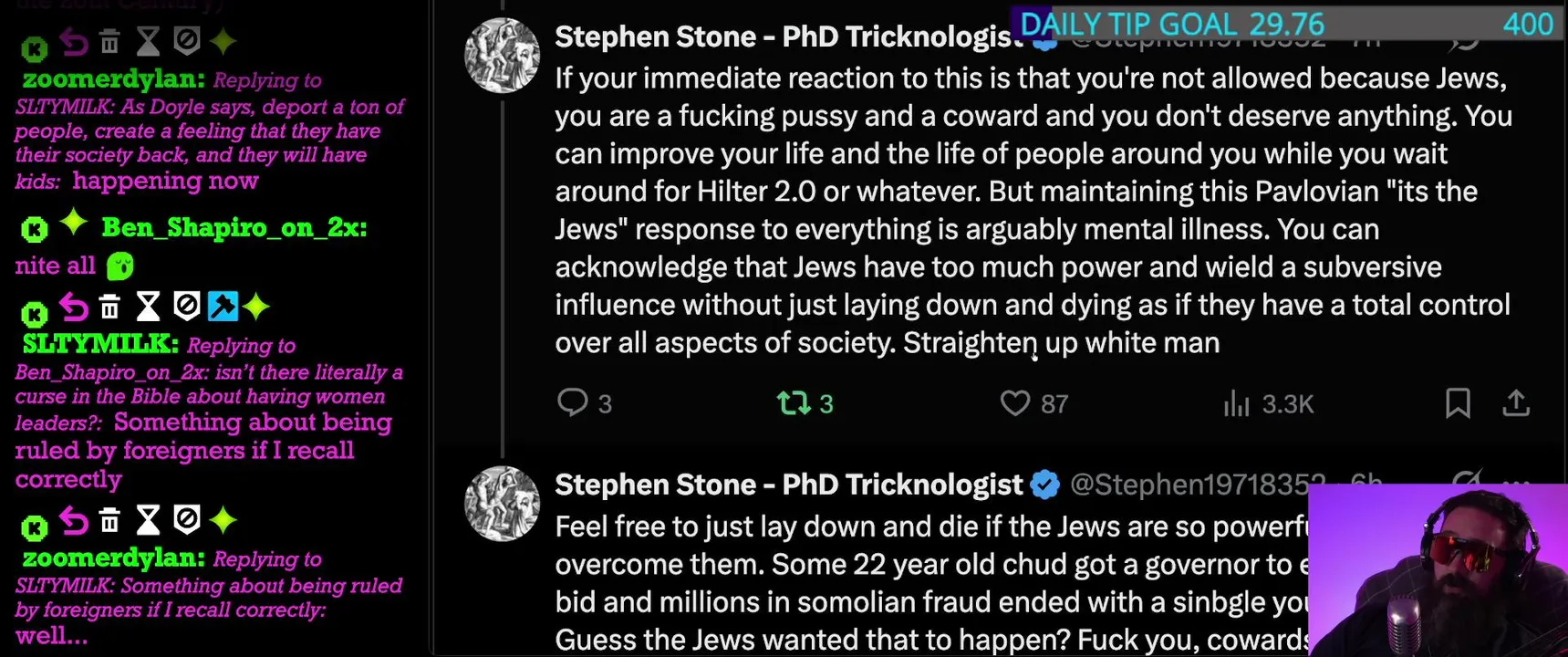Image resolution: width=1568 pixels, height=657 pixels.
Task: Click the green K badge beside Ben_Shapiro_on_2x
Action: [x=35, y=228]
